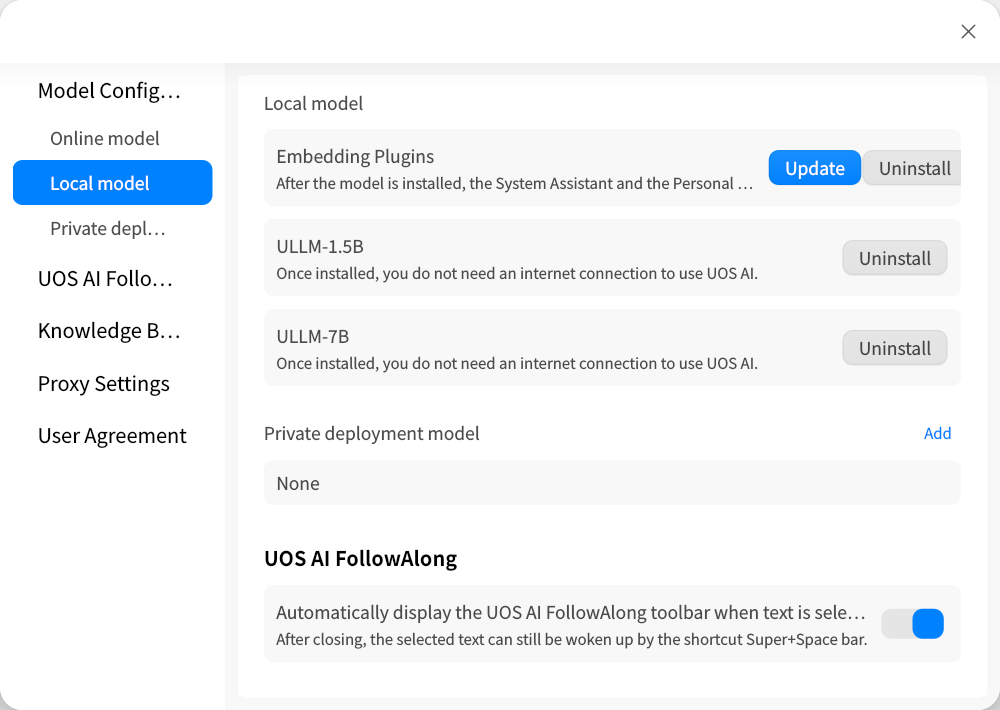
Task: Uninstall the Embedding Plugins
Action: point(913,168)
